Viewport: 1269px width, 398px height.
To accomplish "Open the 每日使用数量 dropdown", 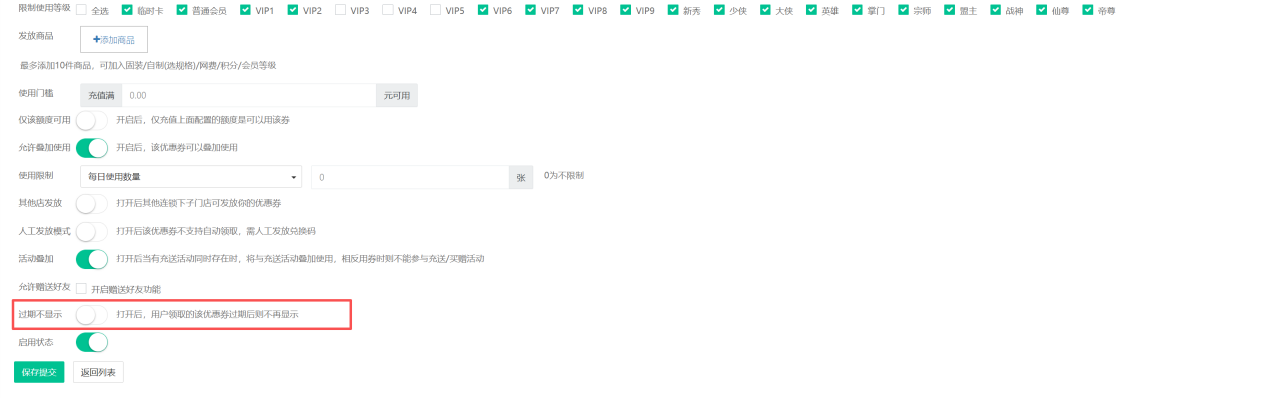I will coord(191,177).
